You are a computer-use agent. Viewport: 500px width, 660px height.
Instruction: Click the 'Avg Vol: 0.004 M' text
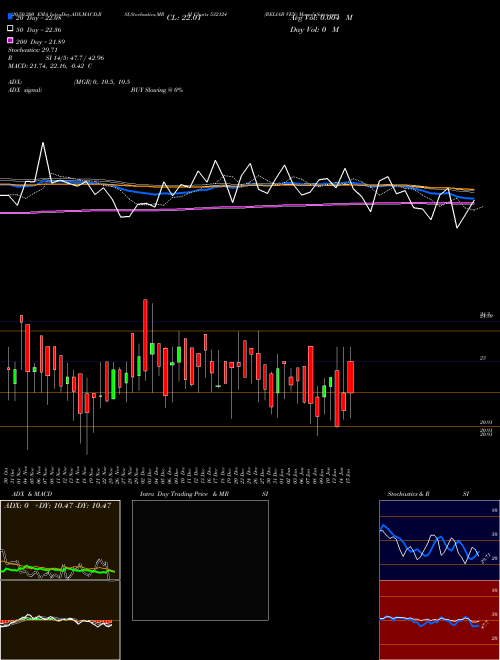[x=321, y=18]
